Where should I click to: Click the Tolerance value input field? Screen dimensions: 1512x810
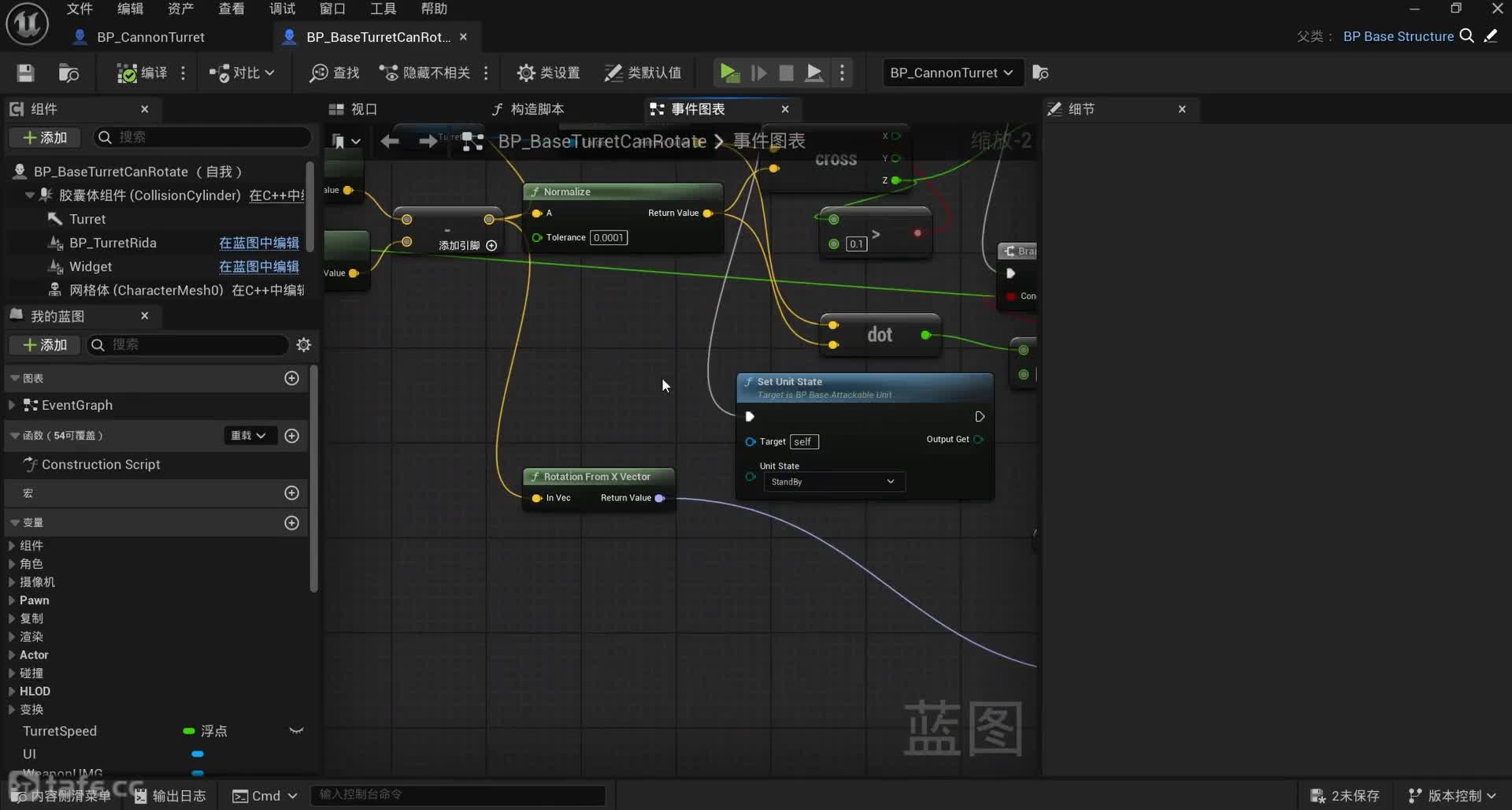point(608,238)
